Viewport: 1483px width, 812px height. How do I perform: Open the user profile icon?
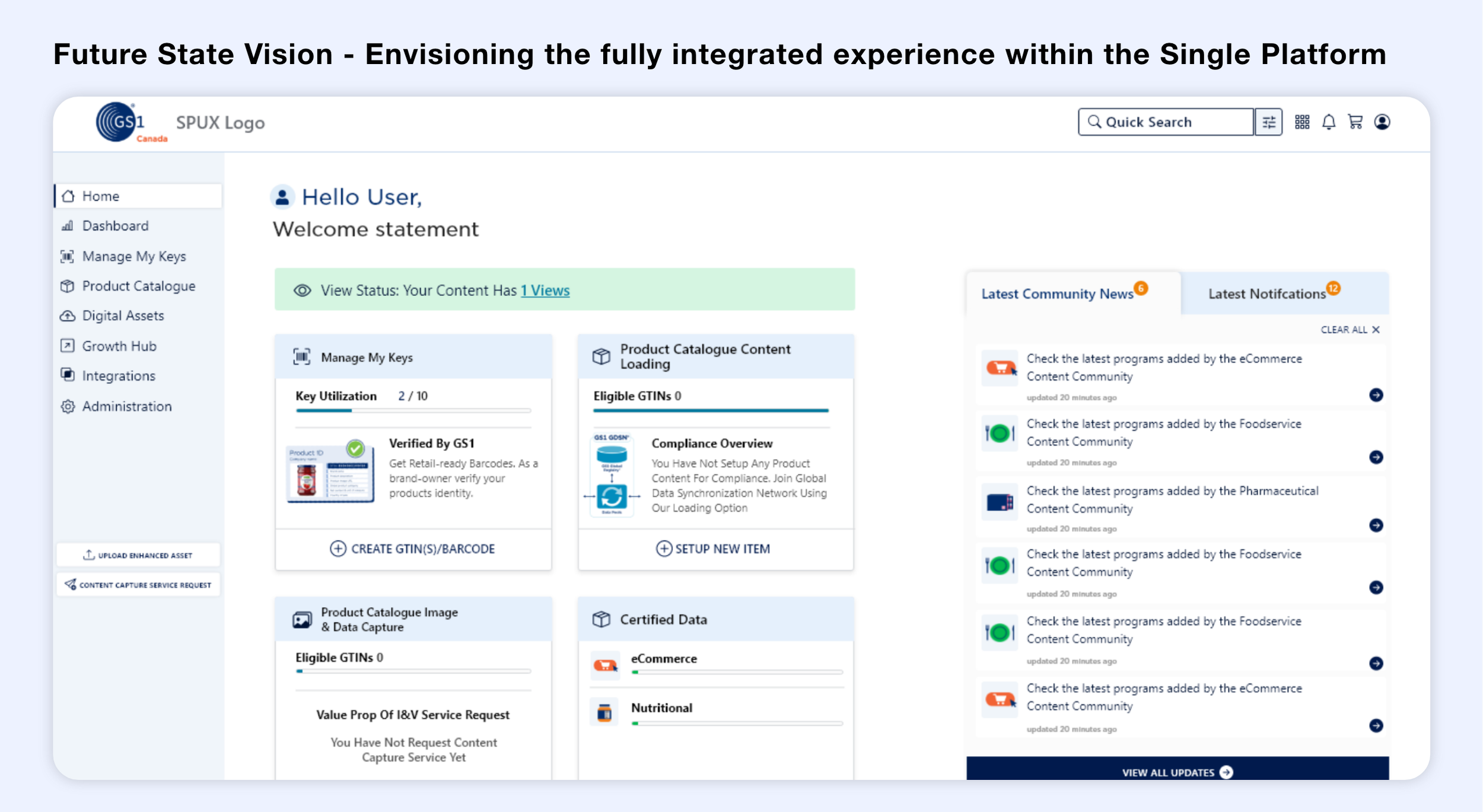[1382, 122]
